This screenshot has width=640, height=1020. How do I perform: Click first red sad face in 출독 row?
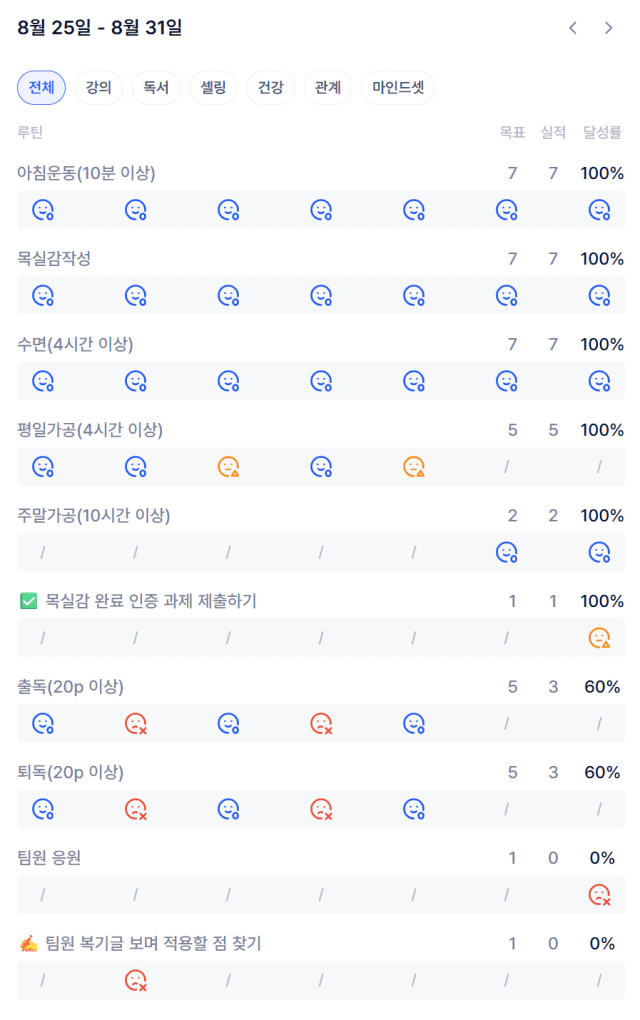pyautogui.click(x=136, y=724)
